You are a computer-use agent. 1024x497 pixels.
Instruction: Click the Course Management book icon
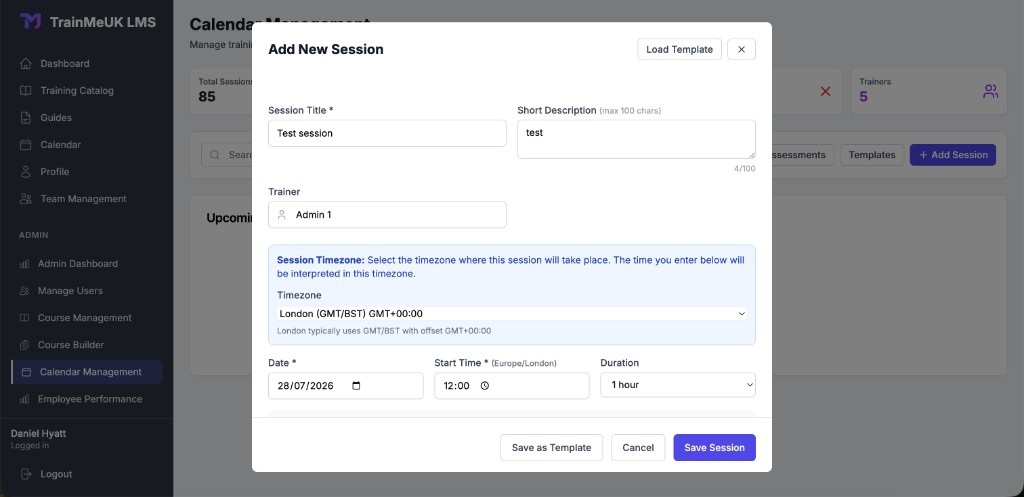(24, 317)
